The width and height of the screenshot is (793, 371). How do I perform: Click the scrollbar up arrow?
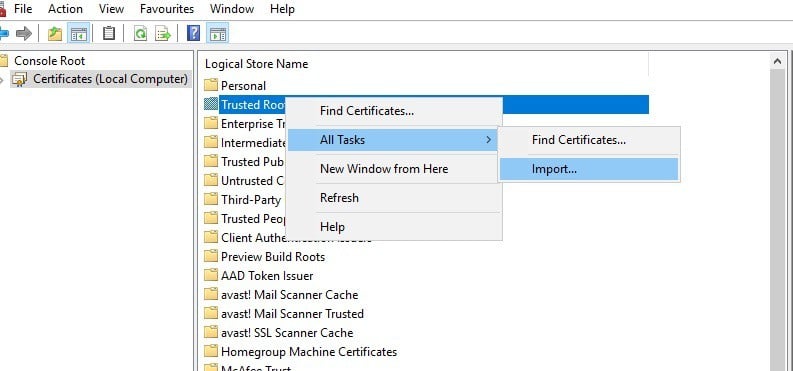[x=777, y=61]
